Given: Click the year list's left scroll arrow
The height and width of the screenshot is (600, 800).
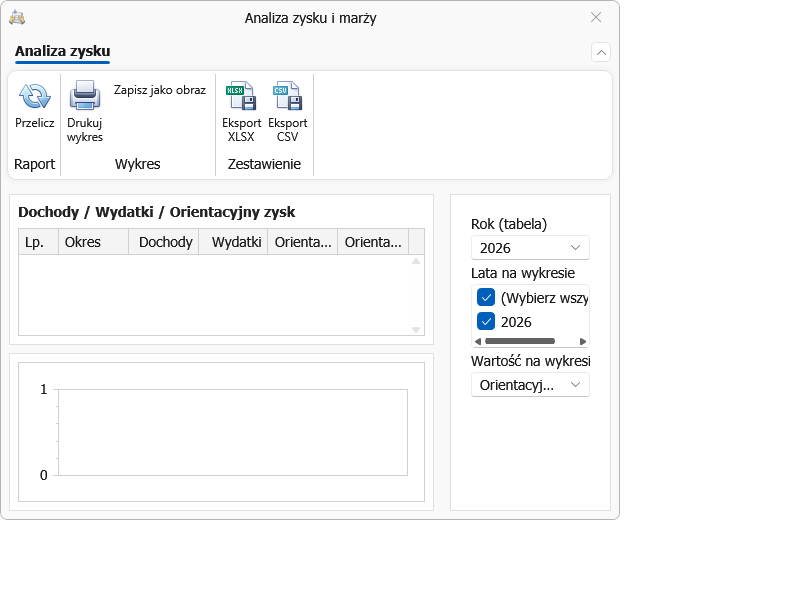Looking at the screenshot, I should (478, 341).
